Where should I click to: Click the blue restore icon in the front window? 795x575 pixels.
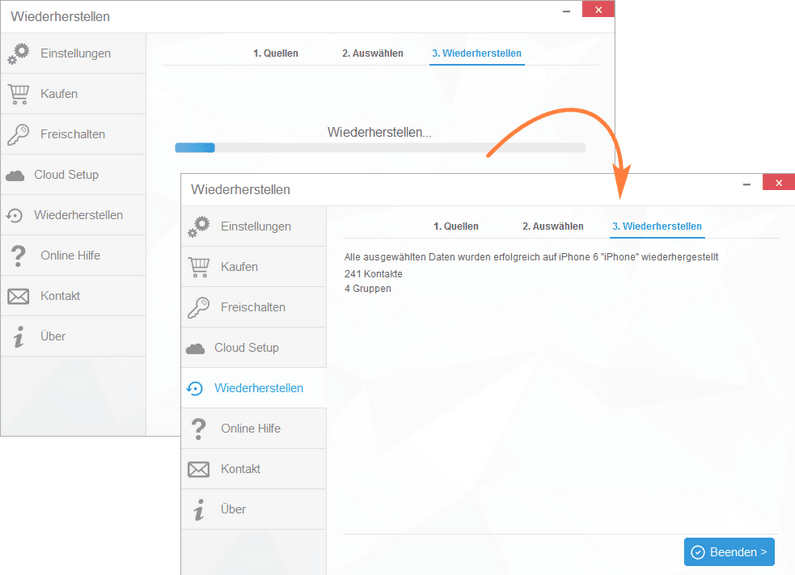pos(195,388)
